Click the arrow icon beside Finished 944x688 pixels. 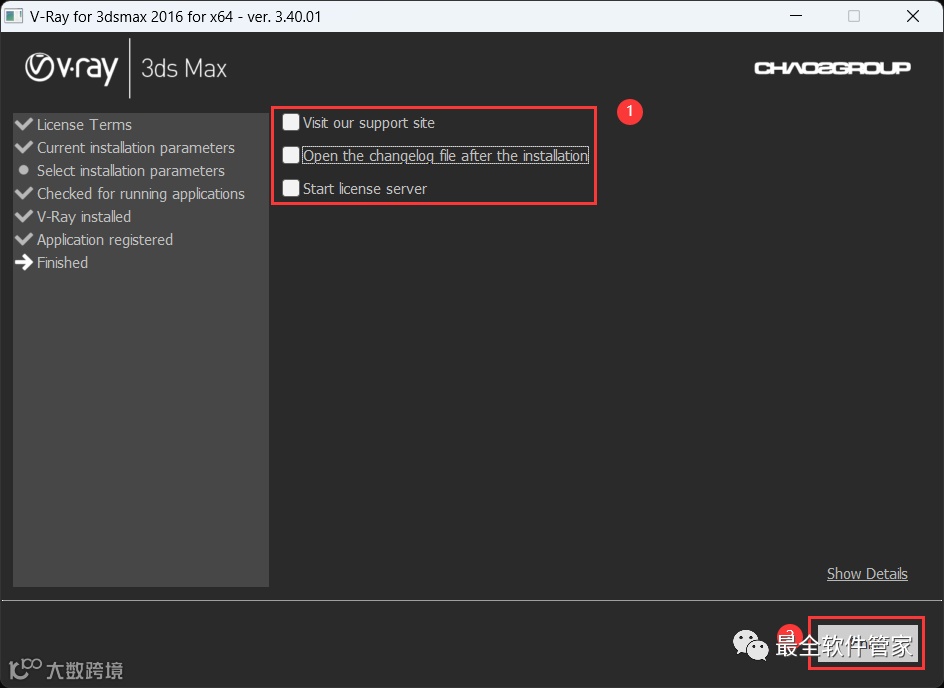[x=24, y=262]
